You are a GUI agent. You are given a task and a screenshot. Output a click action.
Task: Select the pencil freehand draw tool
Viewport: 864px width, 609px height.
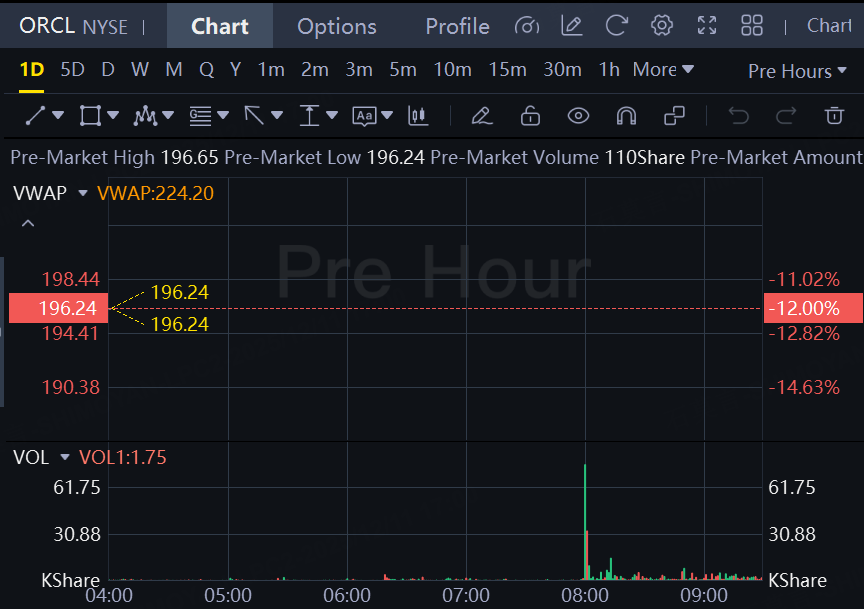482,116
